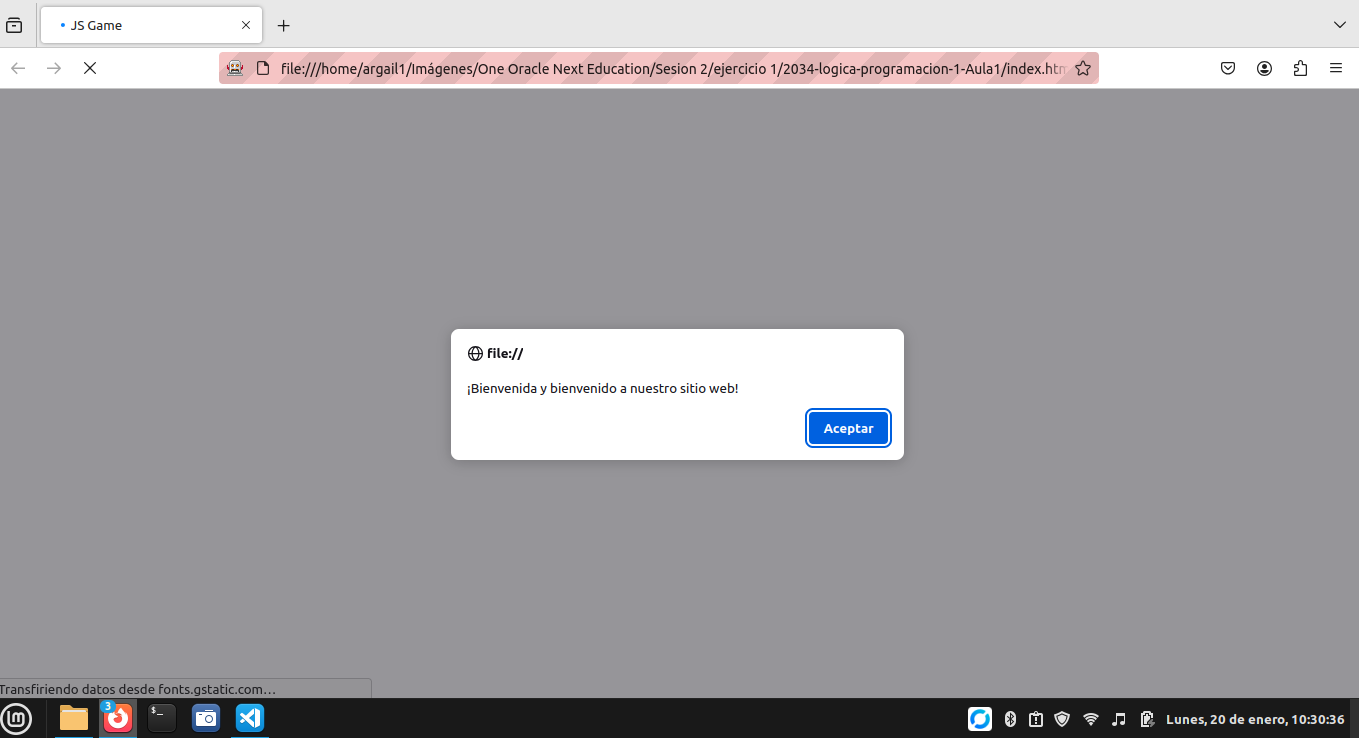Open the calendar clock showing Lunes, 20 de enero

coord(1255,719)
